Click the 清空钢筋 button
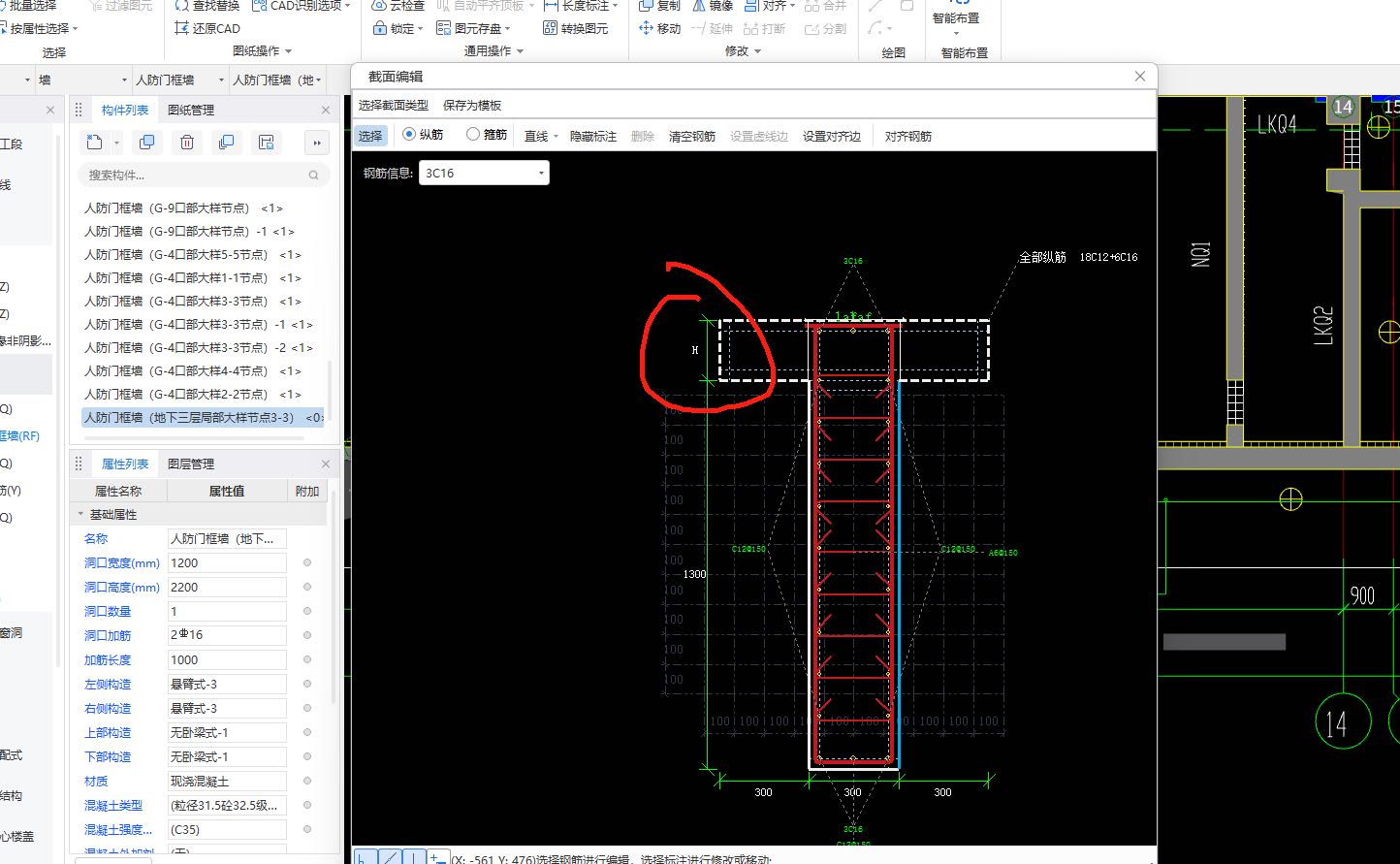The height and width of the screenshot is (864, 1400). (x=692, y=137)
